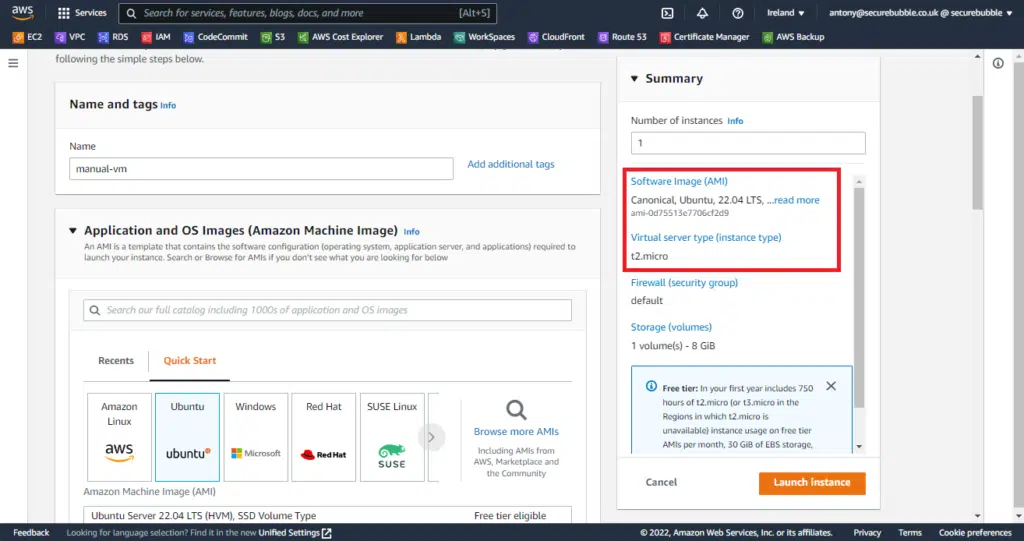Open Unified Settings footer link
This screenshot has height=541, width=1024.
click(295, 533)
